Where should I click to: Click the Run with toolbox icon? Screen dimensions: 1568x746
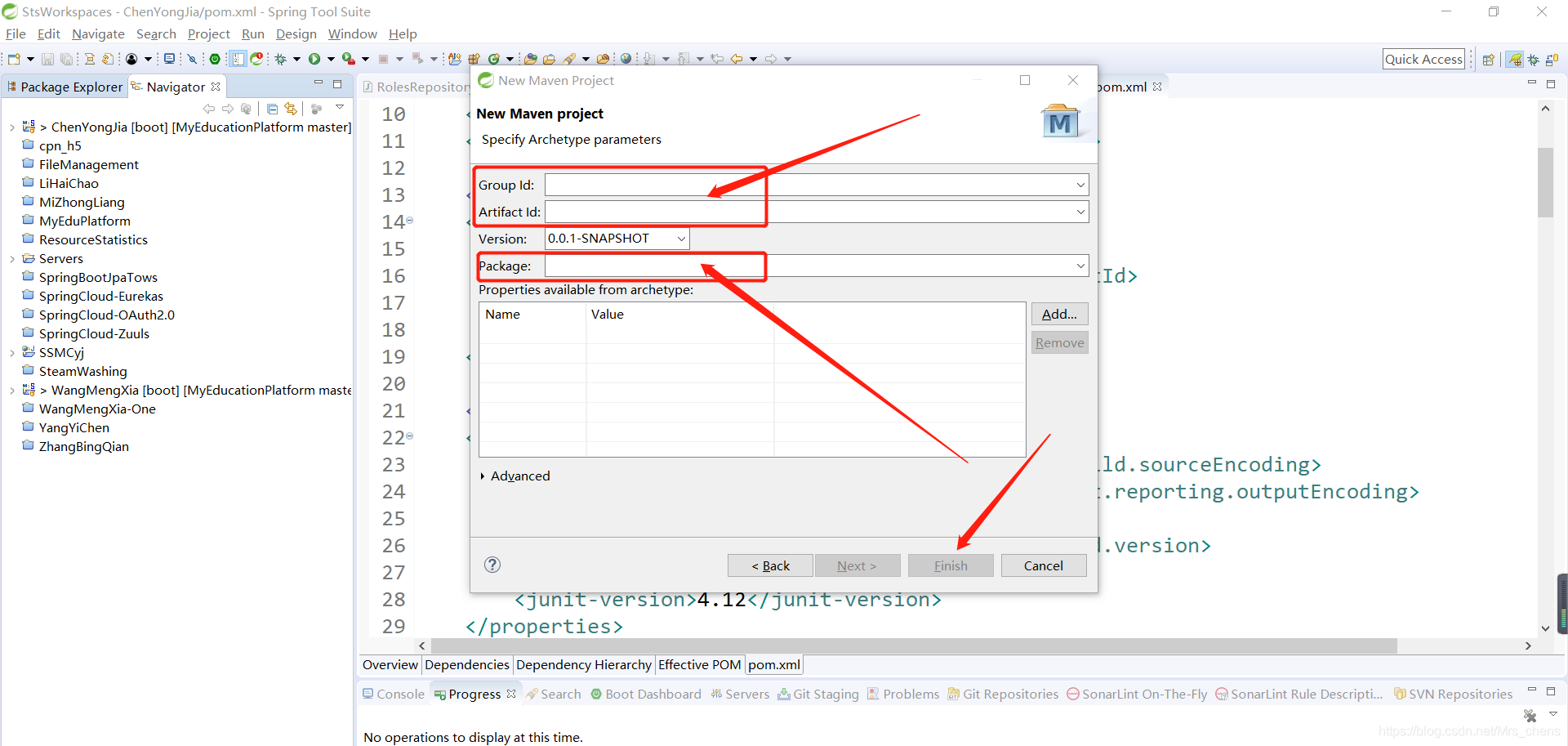point(349,59)
